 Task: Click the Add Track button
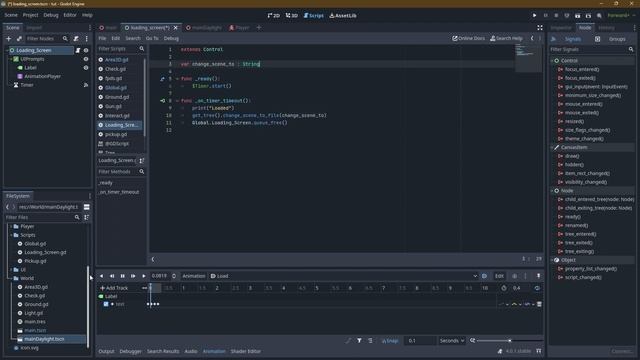point(114,288)
